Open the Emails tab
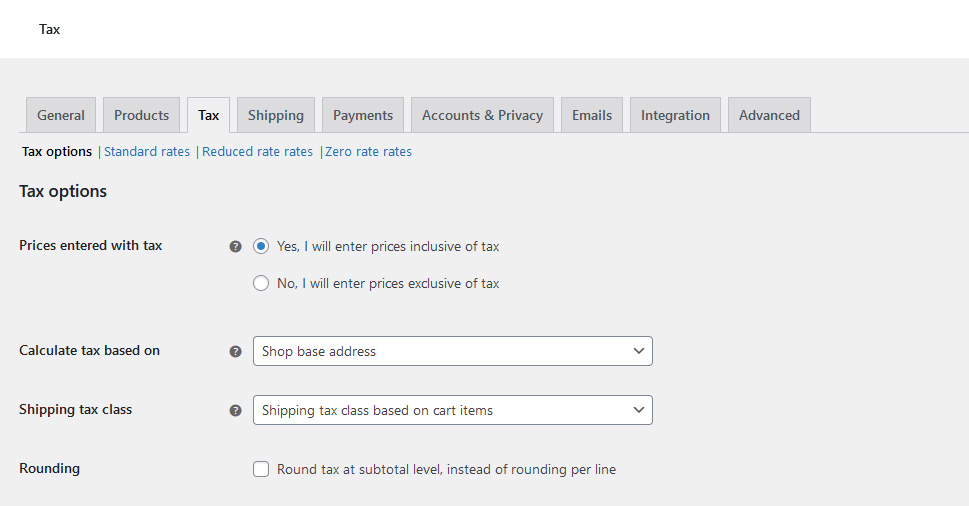 (592, 115)
